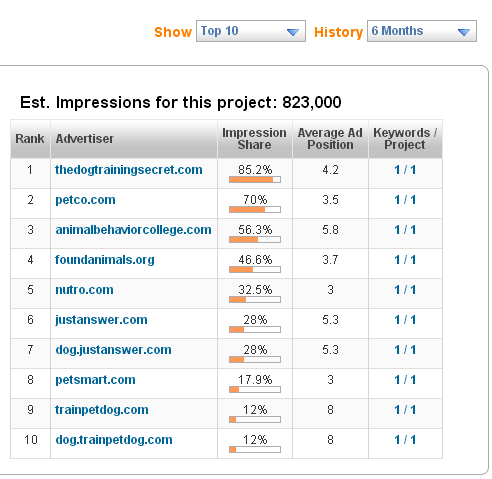Click the Keywords / Project column header

click(x=405, y=139)
